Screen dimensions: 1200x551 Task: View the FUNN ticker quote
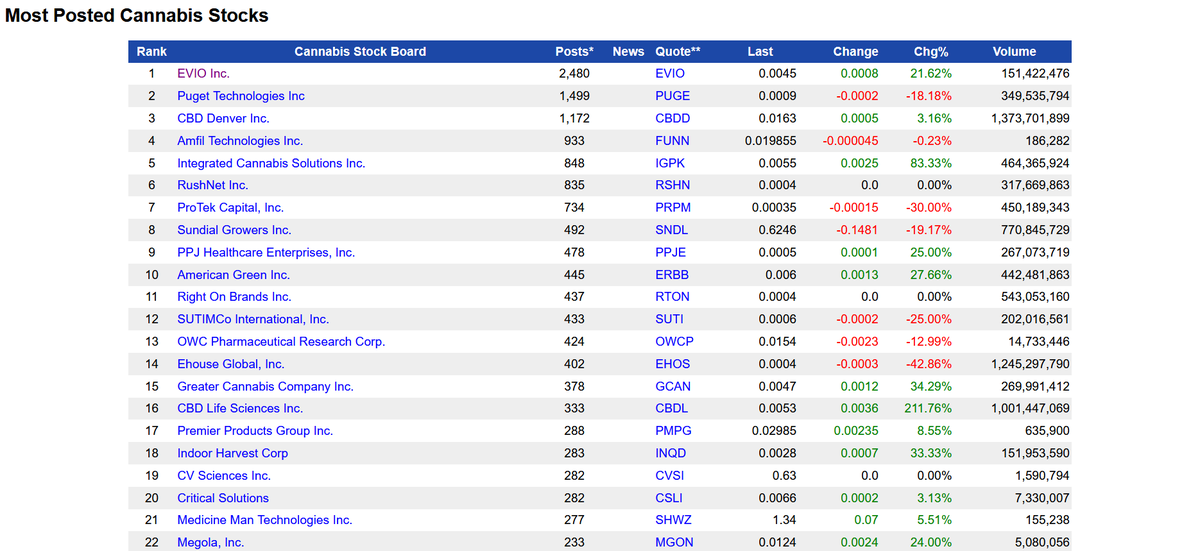(672, 141)
